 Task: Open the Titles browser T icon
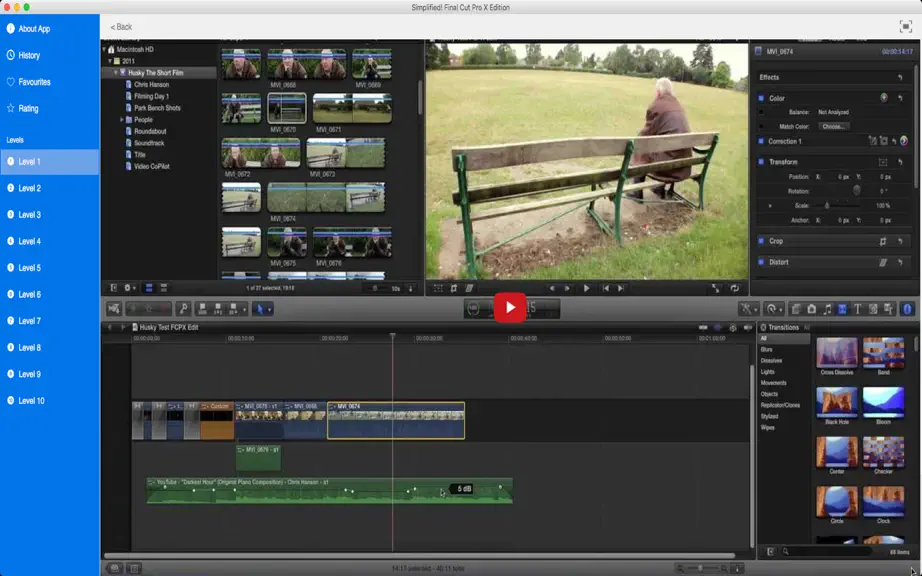coord(857,309)
